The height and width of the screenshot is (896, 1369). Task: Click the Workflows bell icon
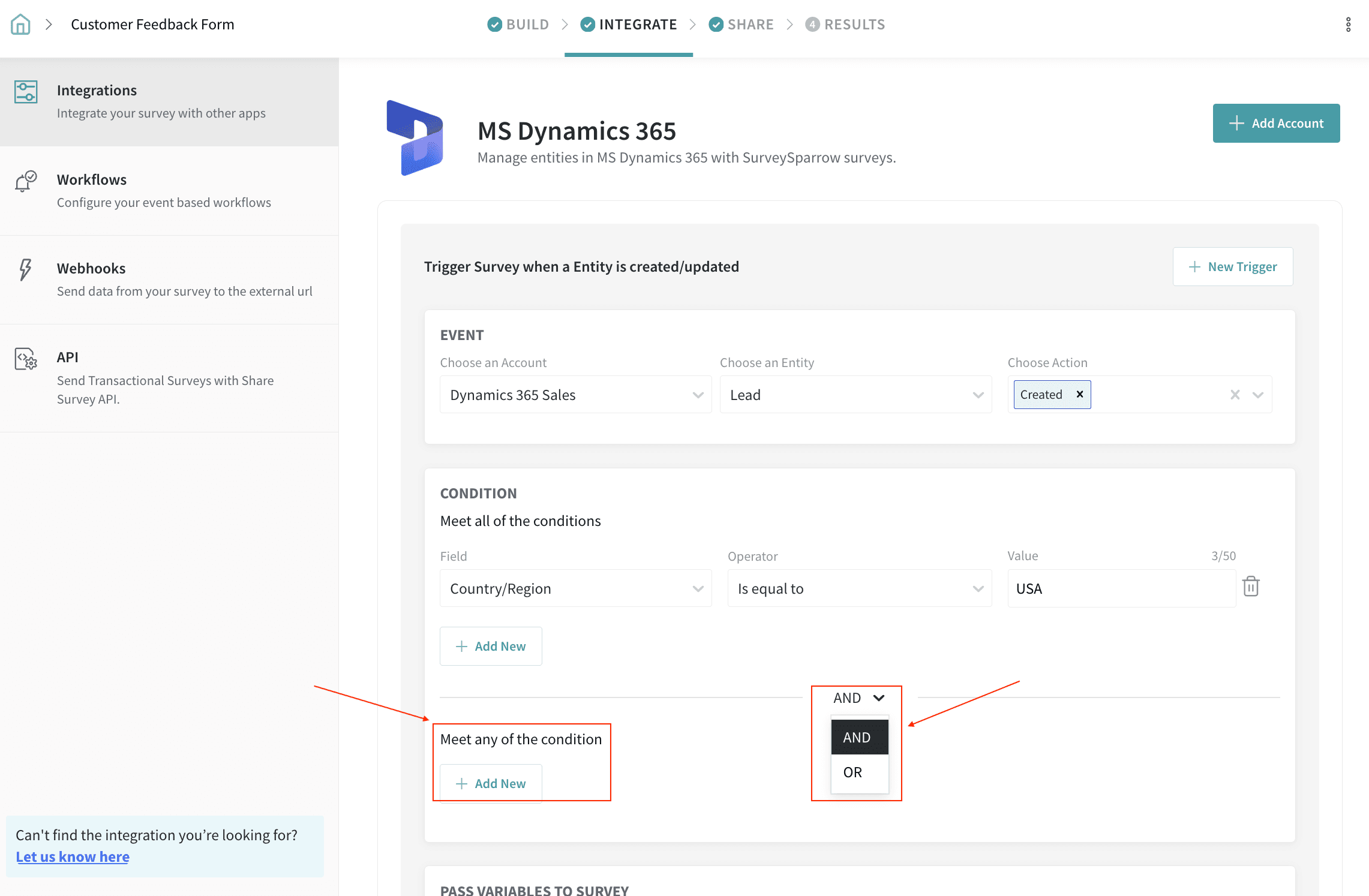point(26,181)
